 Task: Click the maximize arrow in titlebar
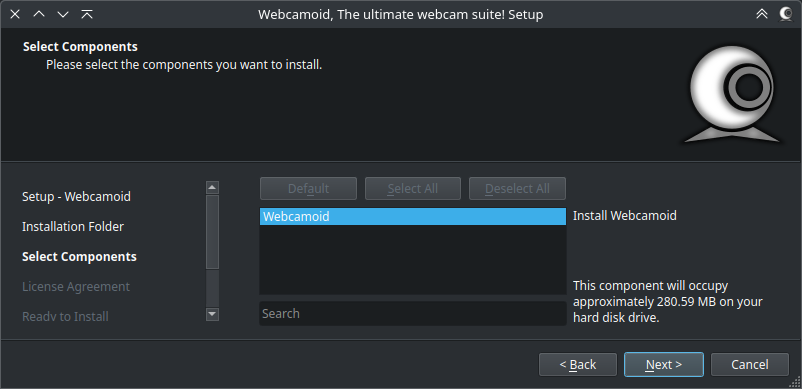tap(39, 14)
